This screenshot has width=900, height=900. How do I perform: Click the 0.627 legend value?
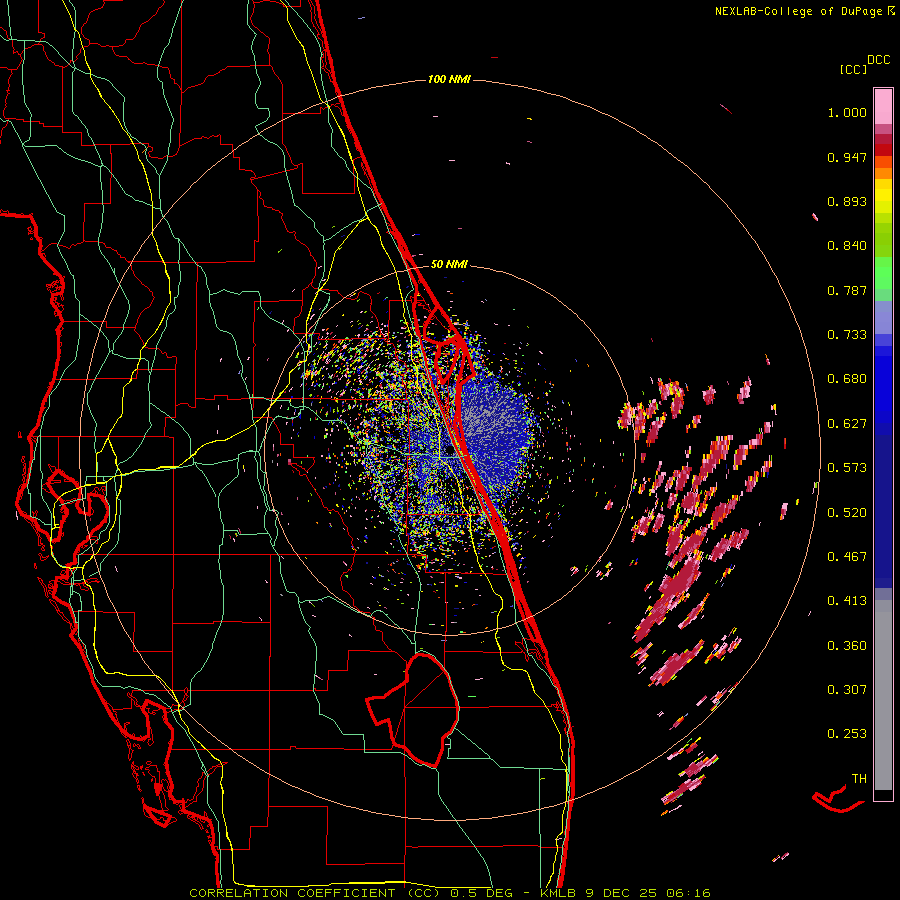point(847,424)
